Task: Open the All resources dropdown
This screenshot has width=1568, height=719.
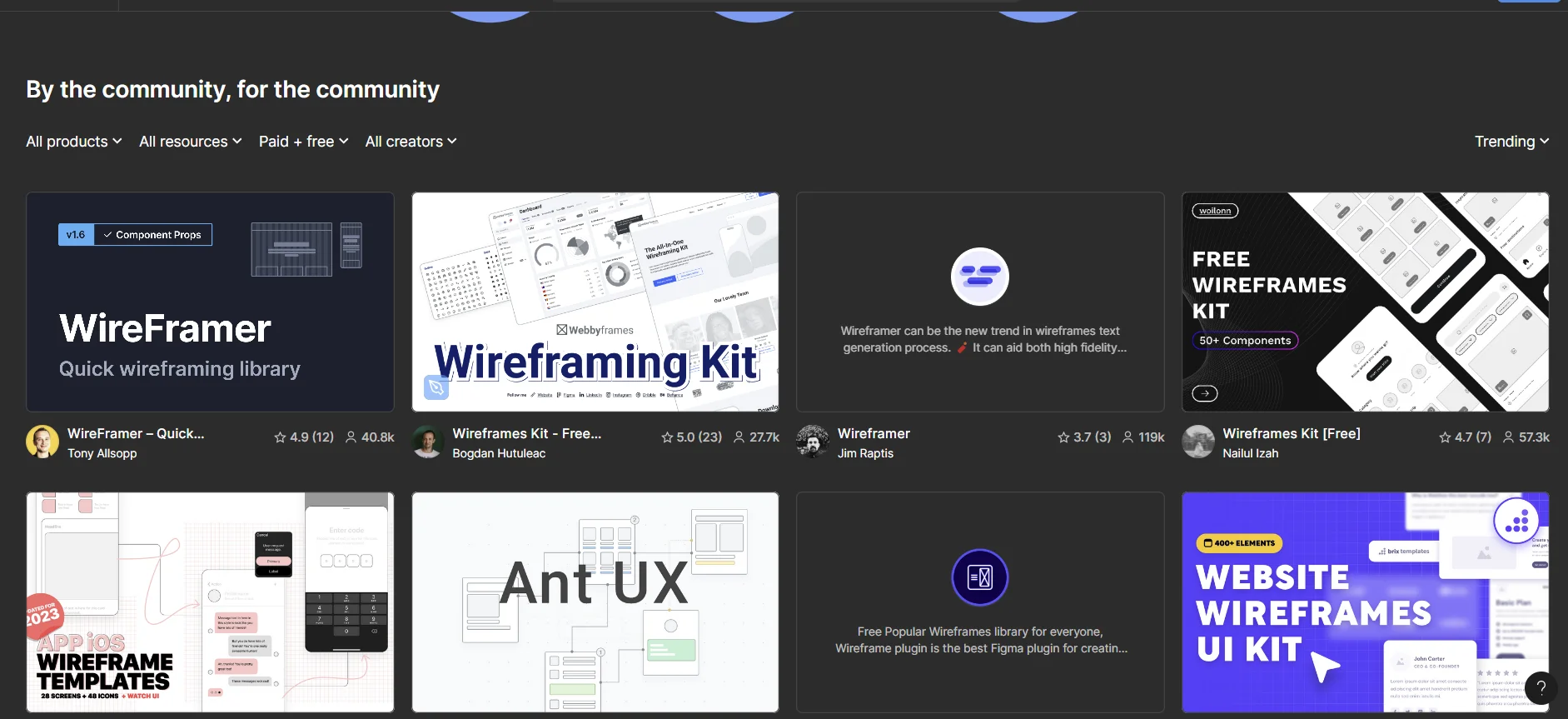Action: click(x=191, y=142)
